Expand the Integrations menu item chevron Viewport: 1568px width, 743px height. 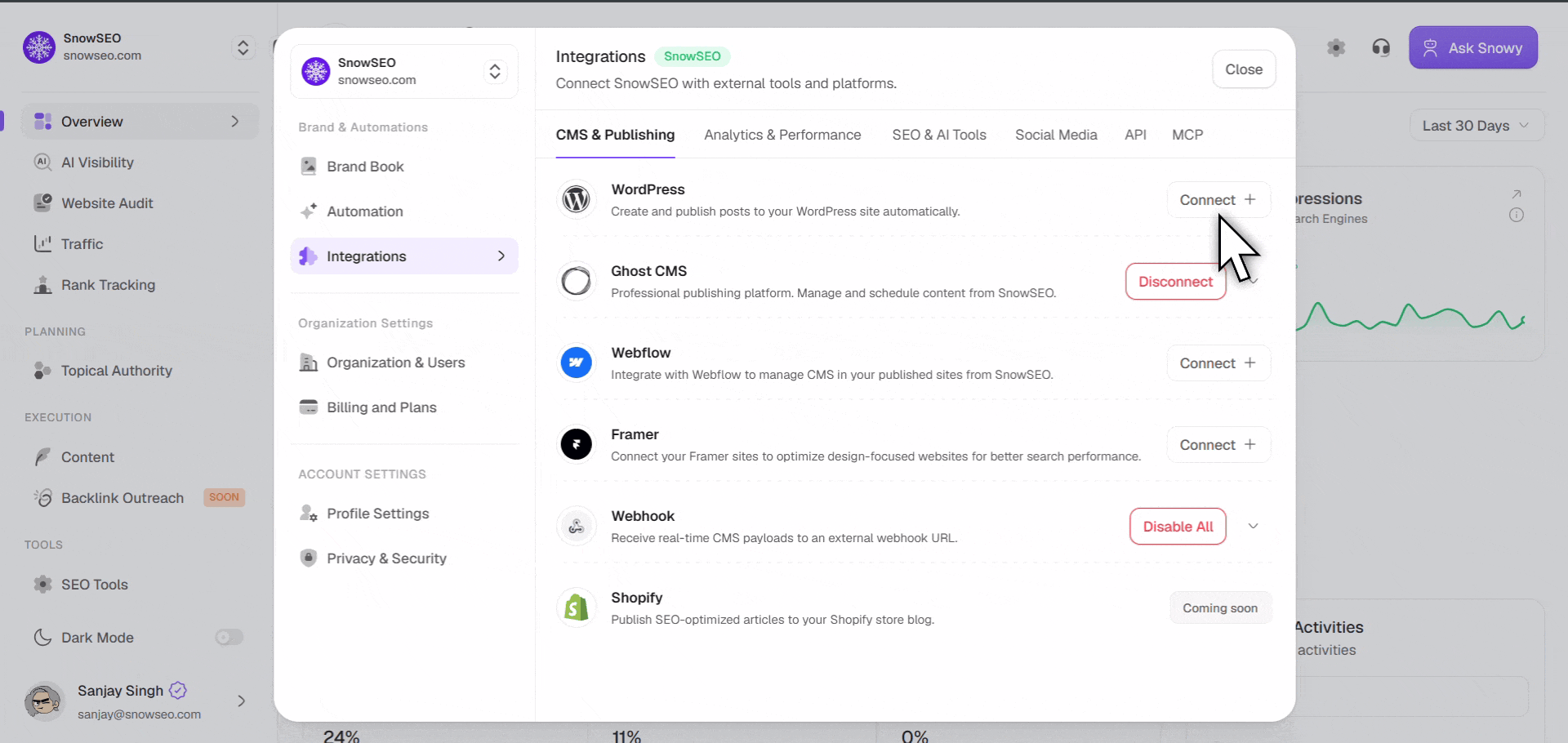click(501, 256)
